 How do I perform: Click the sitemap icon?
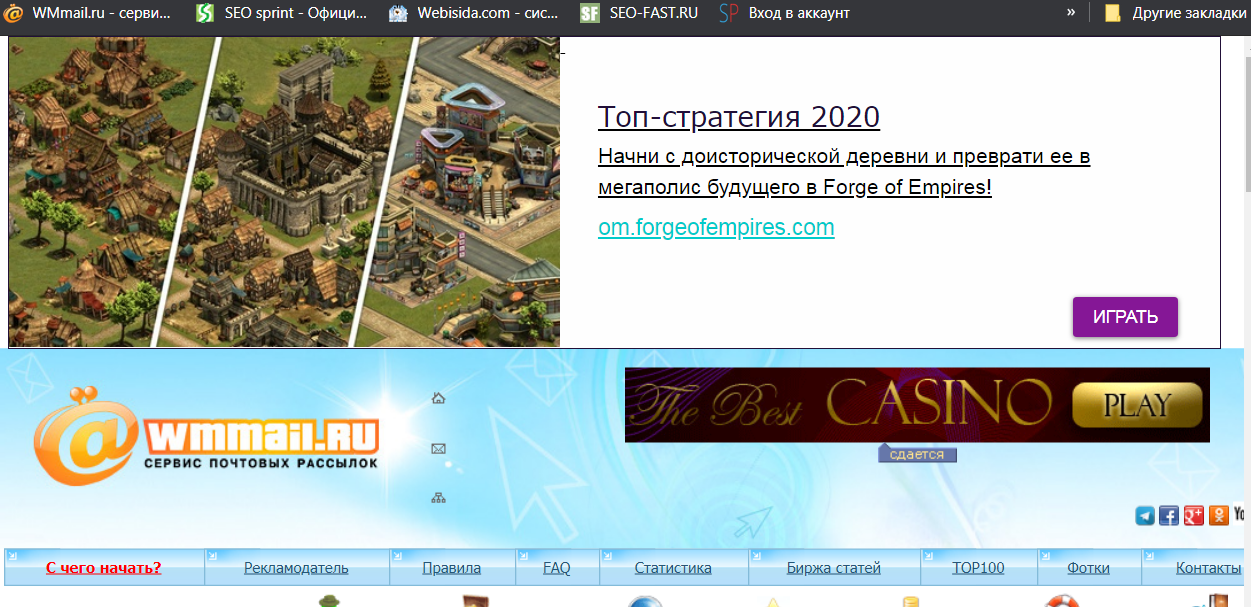pyautogui.click(x=438, y=498)
